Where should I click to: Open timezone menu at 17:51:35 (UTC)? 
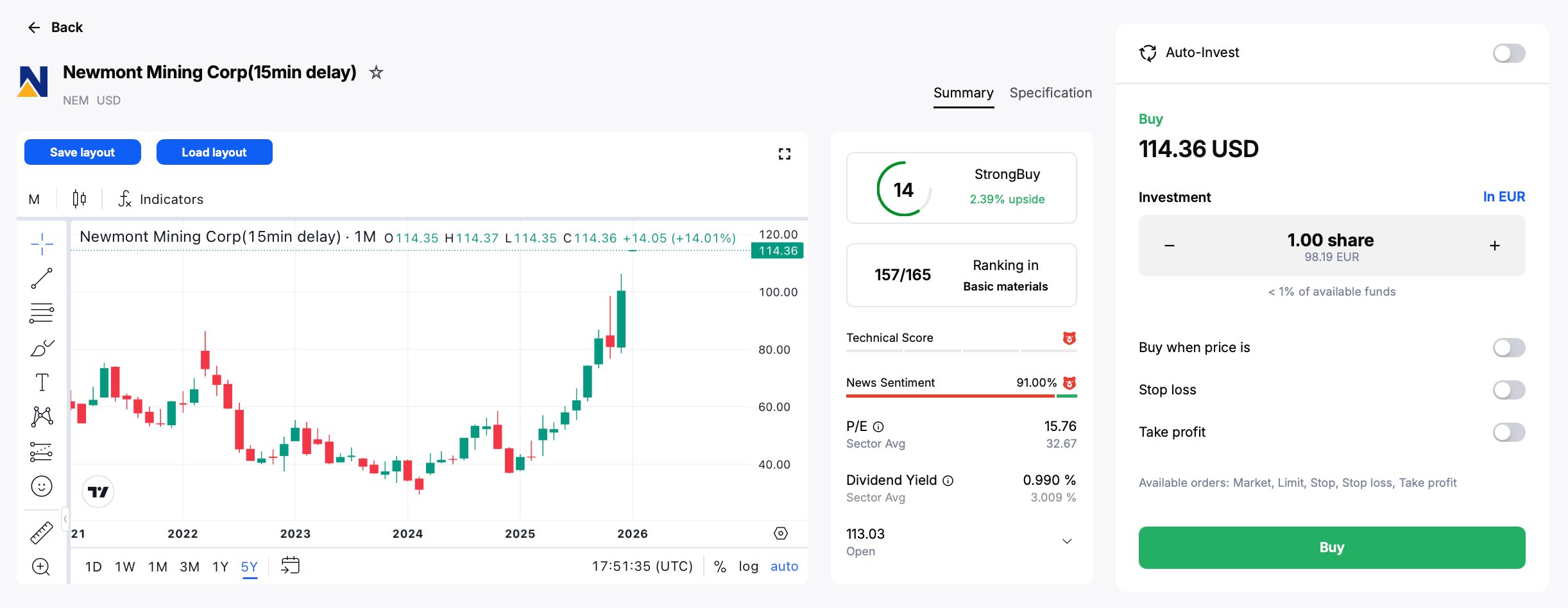642,567
